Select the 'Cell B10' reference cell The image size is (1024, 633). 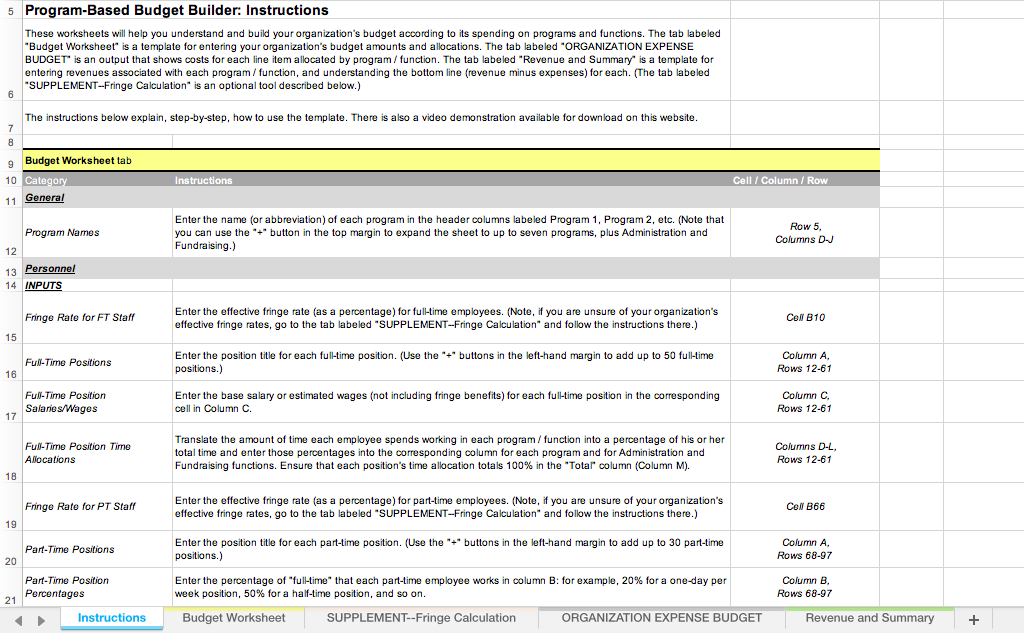[x=805, y=317]
